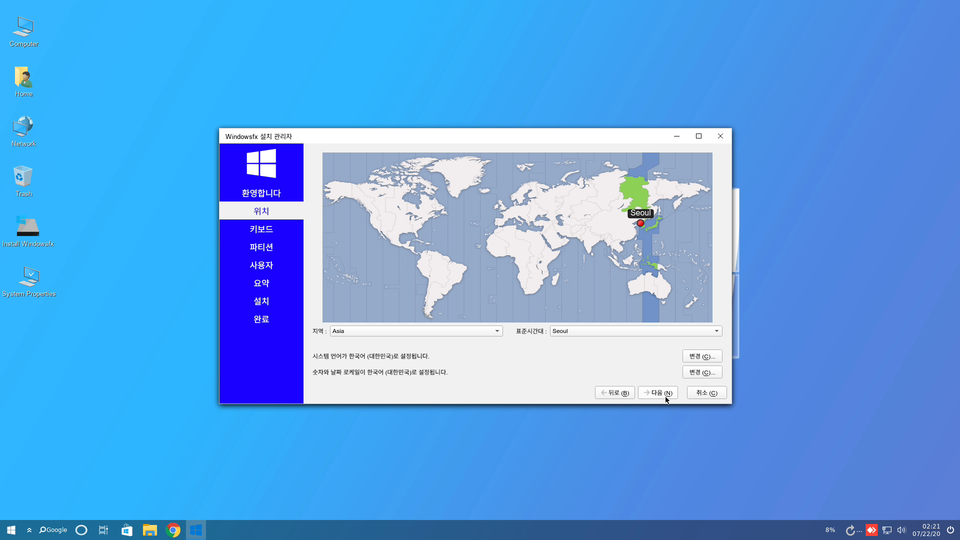Click the 8% indicator in the taskbar

(830, 530)
